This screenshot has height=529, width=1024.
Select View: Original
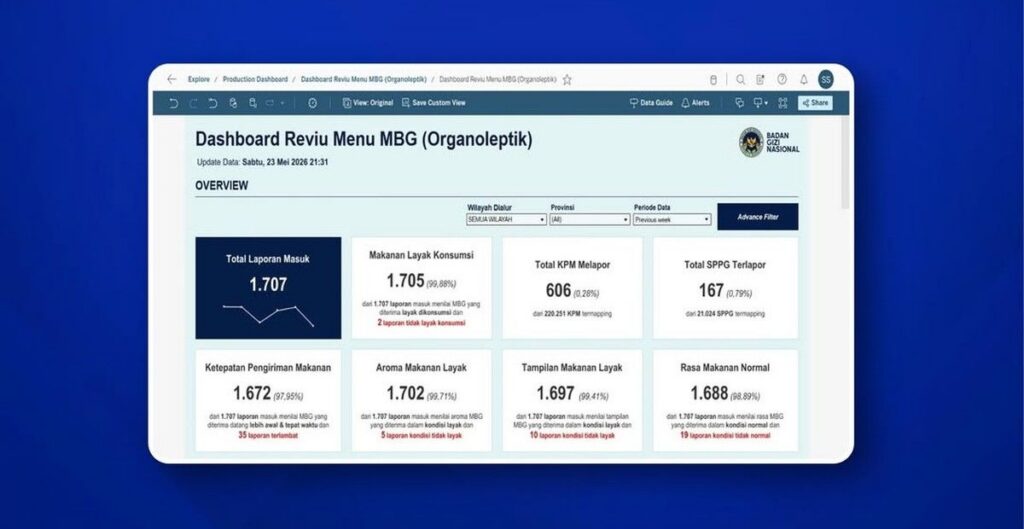tap(368, 103)
